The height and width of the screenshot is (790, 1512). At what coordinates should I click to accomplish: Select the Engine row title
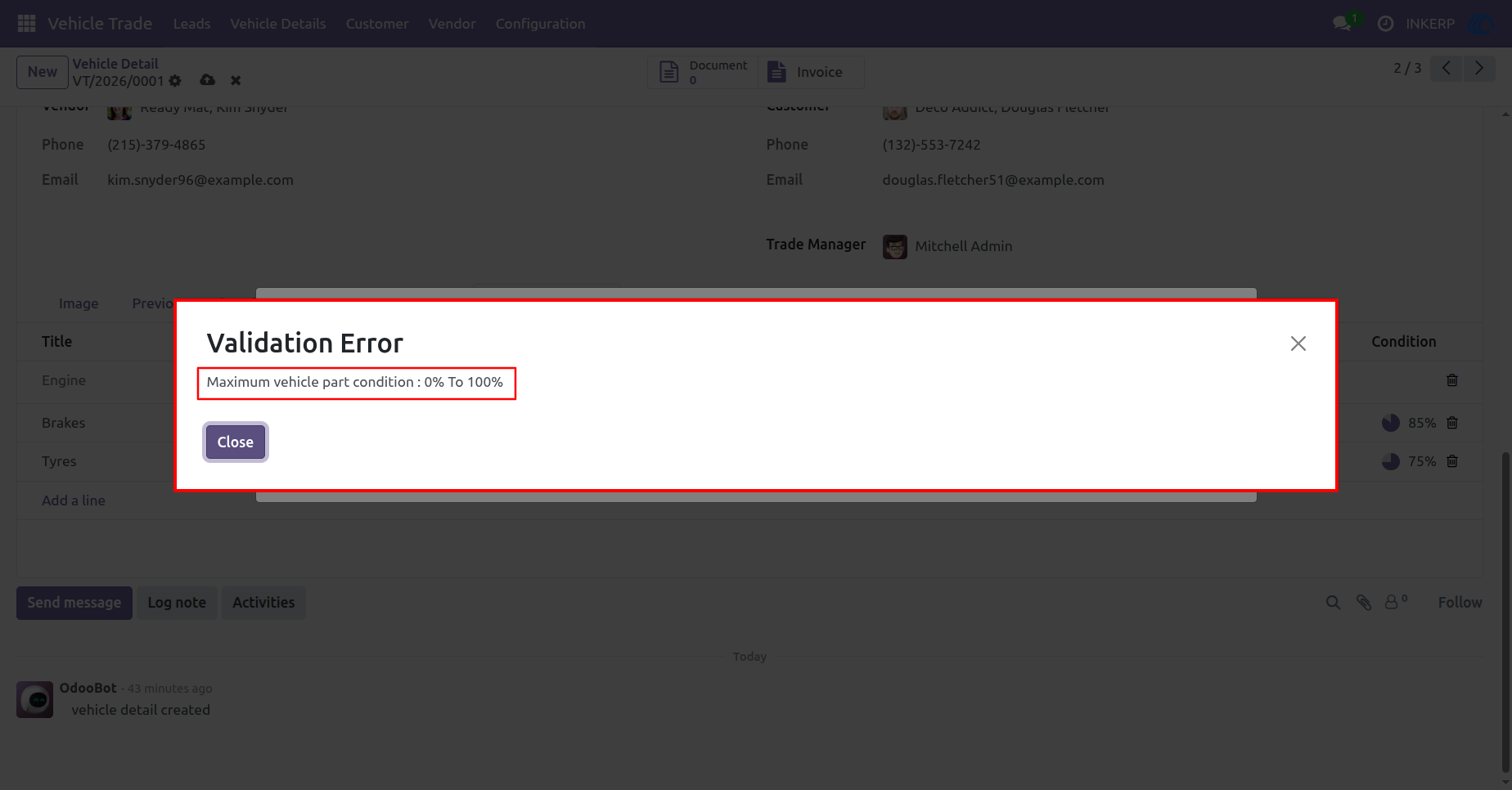click(x=64, y=380)
